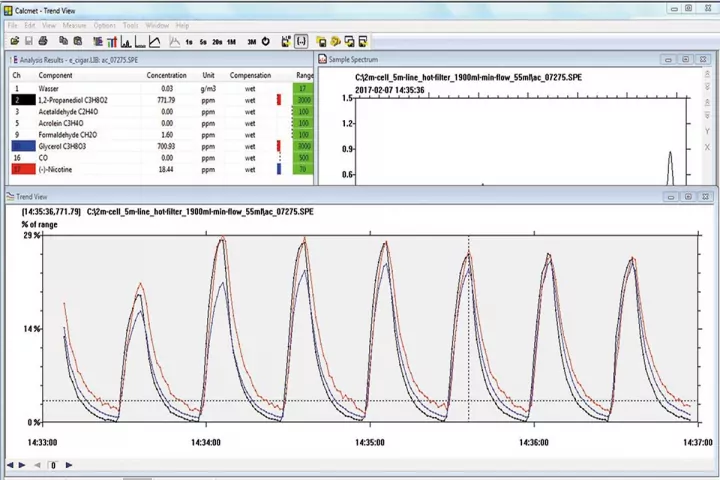Select the 3M measurement time button
The height and width of the screenshot is (480, 720).
click(252, 42)
